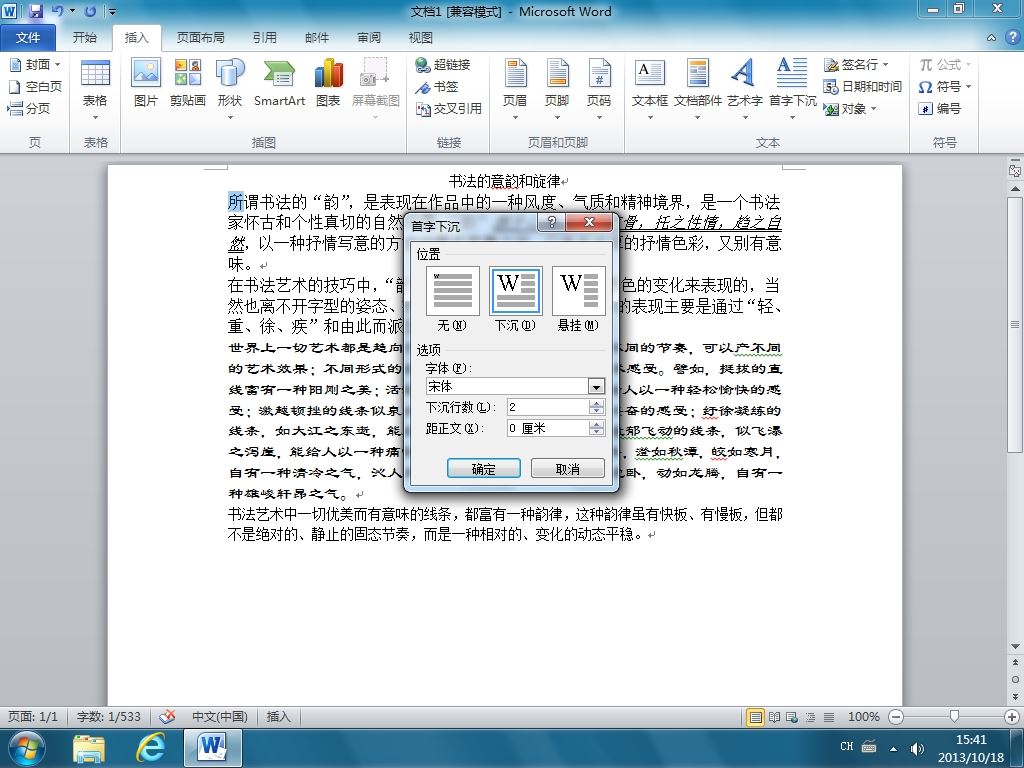This screenshot has width=1024, height=768.
Task: Insert date and time (日期和时间)
Action: [863, 86]
